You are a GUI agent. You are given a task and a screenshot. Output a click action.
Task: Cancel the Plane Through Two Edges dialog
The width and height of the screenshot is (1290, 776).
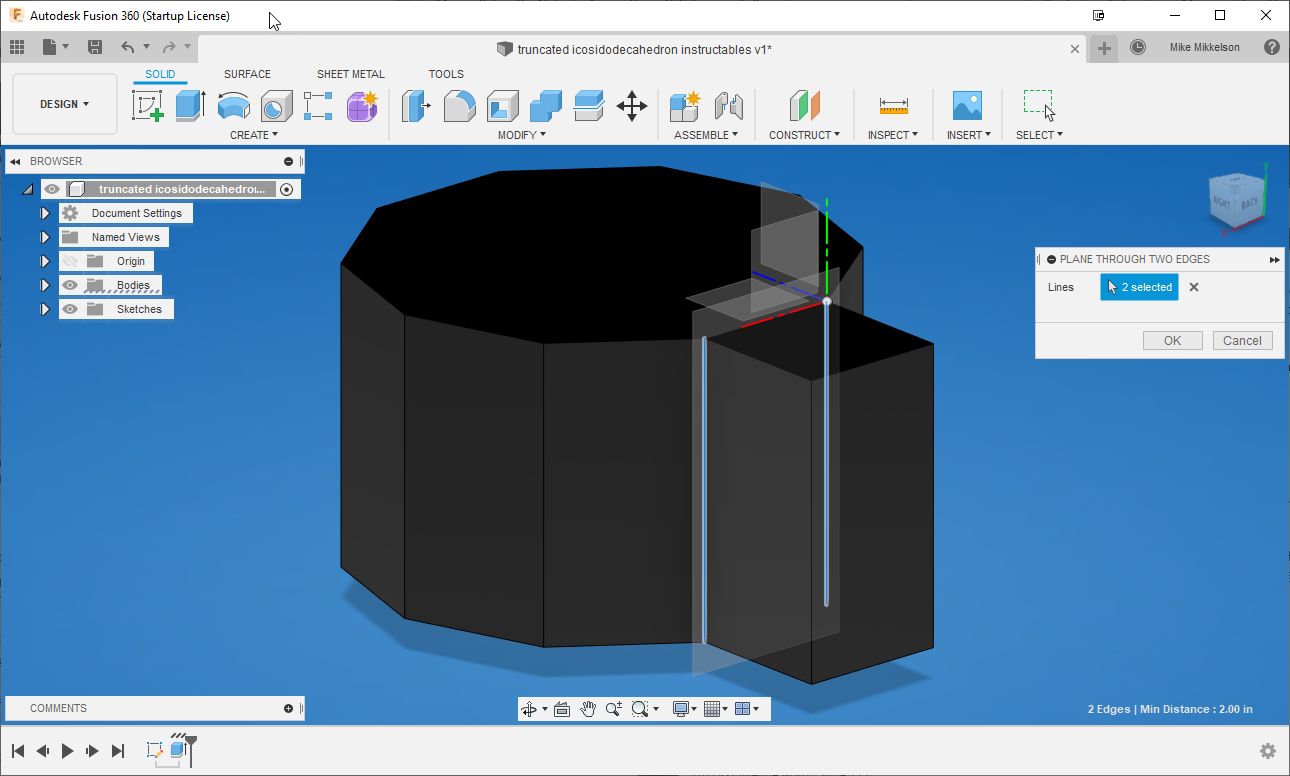pos(1242,340)
